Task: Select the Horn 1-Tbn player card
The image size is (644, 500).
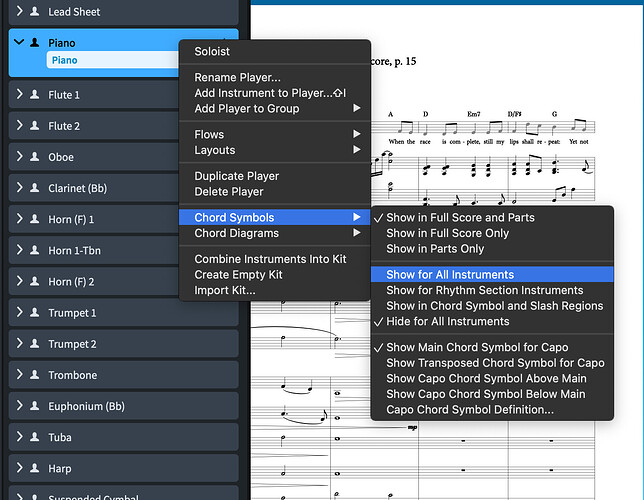Action: 123,250
